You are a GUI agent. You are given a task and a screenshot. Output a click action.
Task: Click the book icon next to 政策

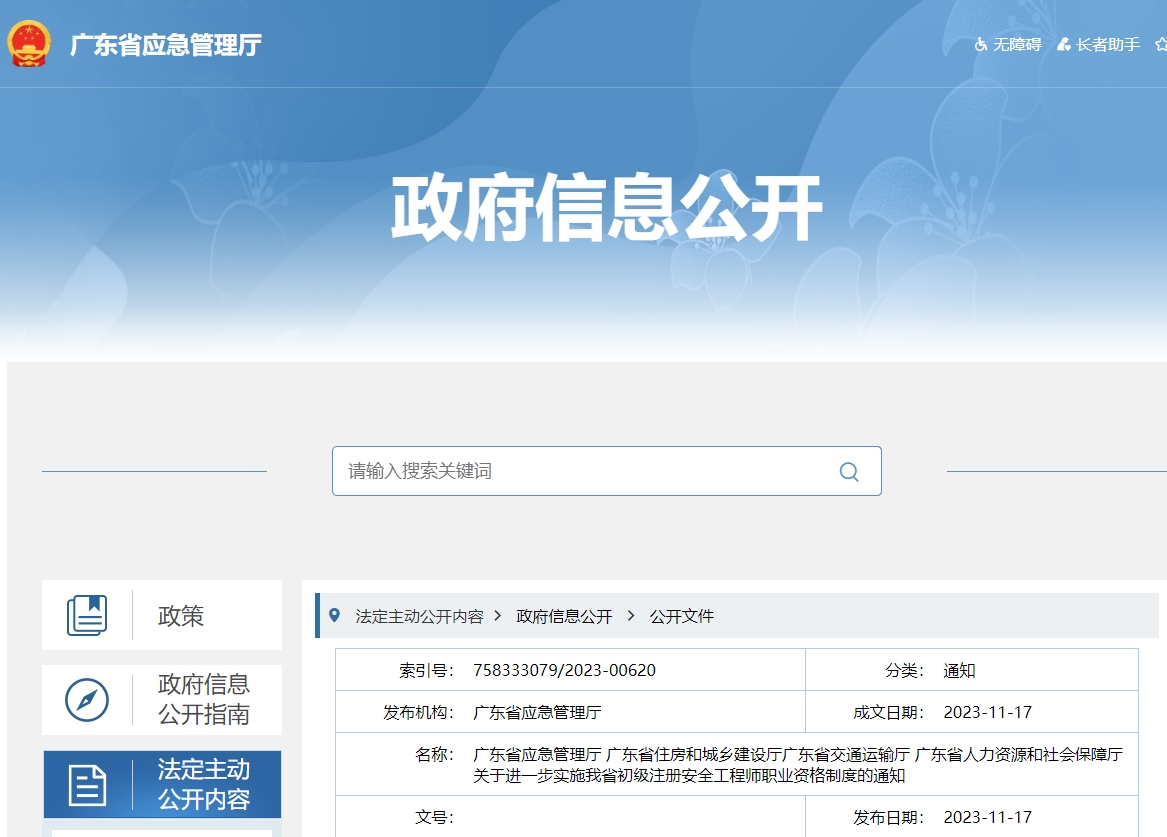(86, 616)
